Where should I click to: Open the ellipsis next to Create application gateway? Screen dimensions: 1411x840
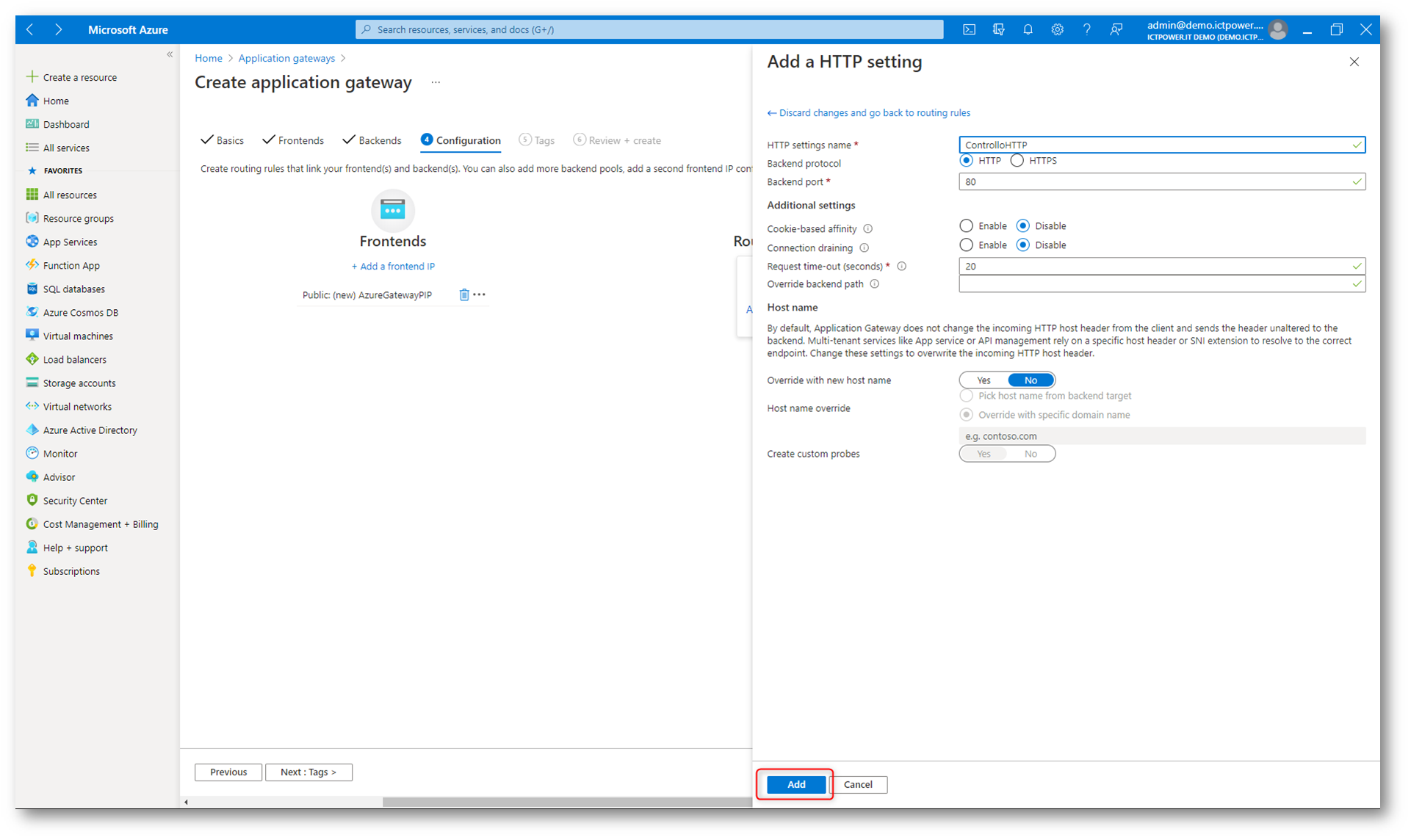click(436, 82)
